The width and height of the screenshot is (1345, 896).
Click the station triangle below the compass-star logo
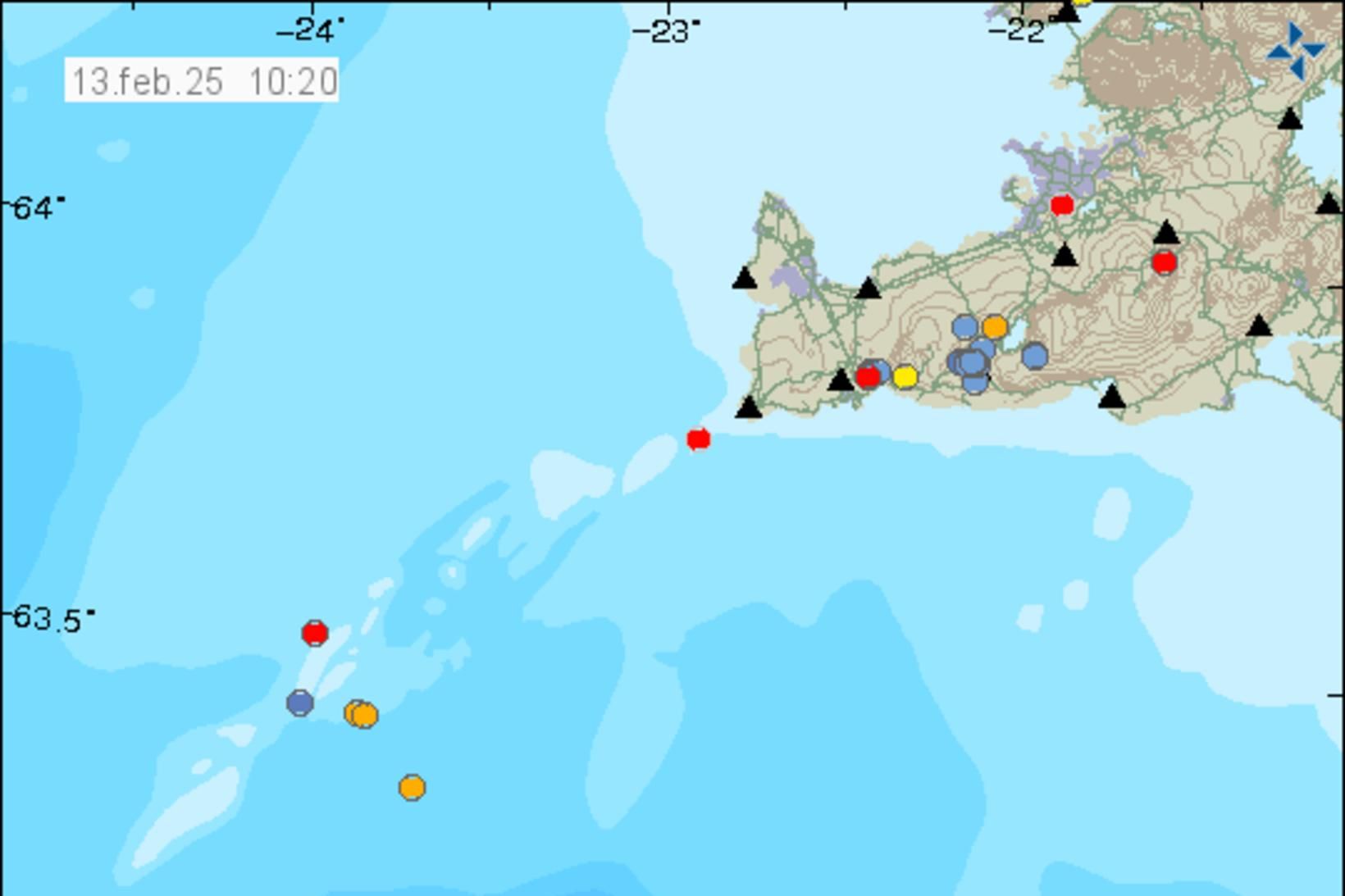point(1290,118)
